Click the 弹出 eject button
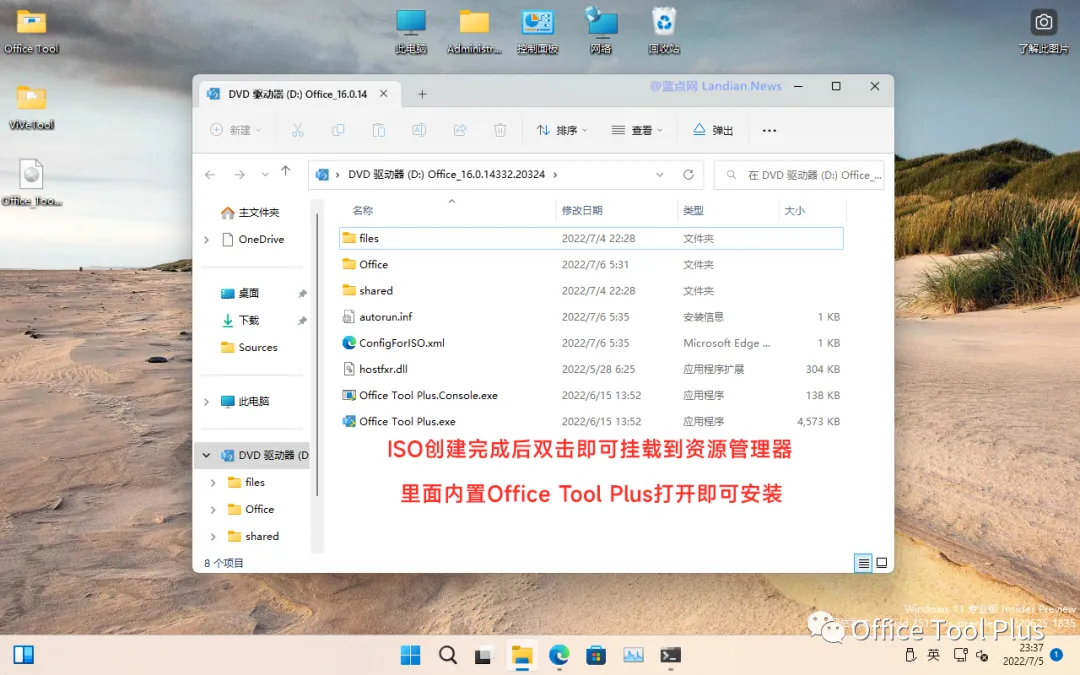 tap(713, 130)
